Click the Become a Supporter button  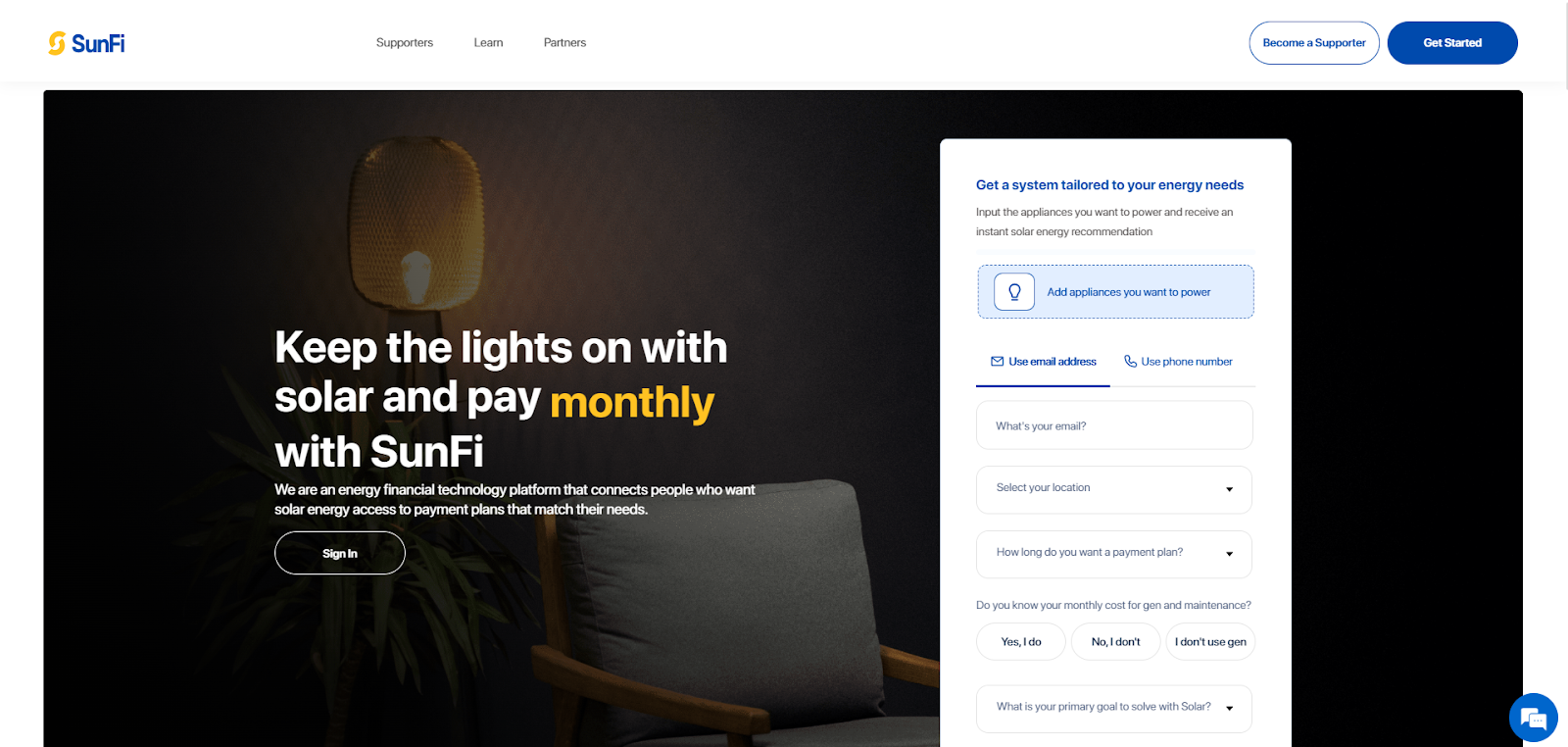(1314, 43)
